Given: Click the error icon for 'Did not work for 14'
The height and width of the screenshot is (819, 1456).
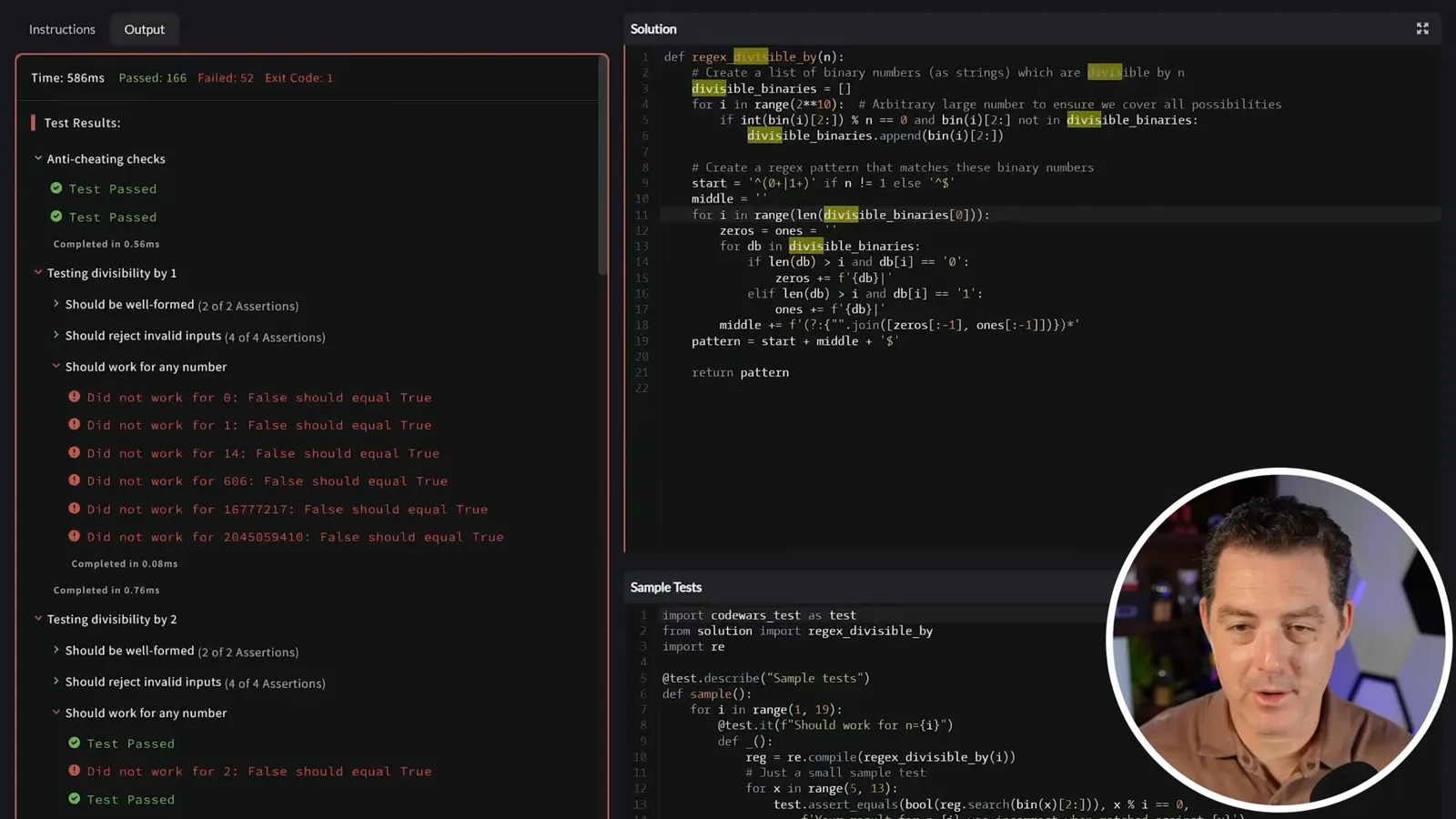Looking at the screenshot, I should click(x=75, y=452).
